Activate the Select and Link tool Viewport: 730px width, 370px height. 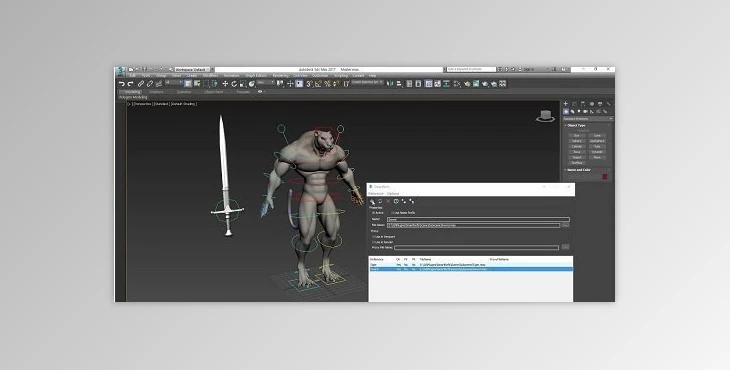tap(141, 84)
